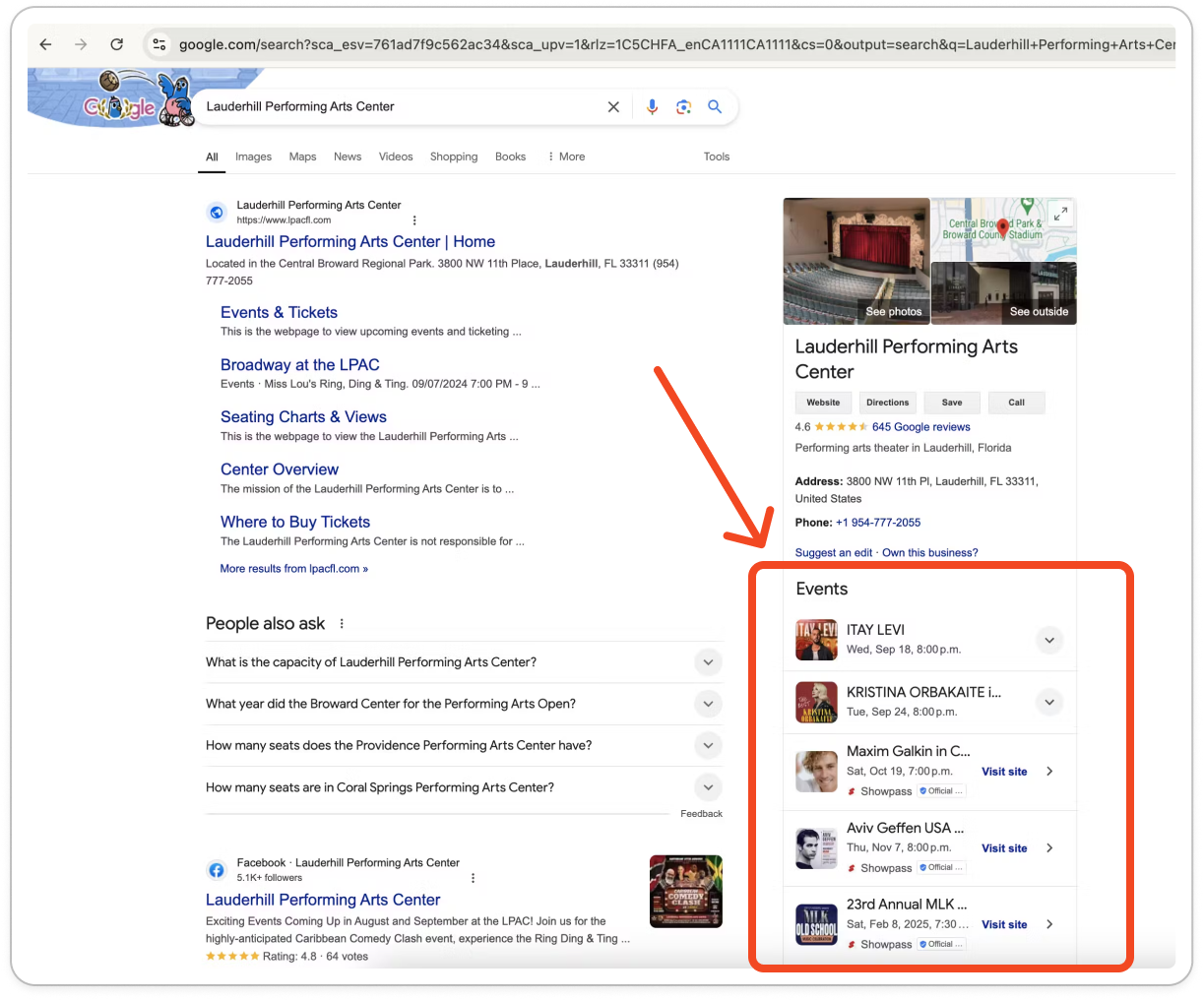Open the three-dot menu beside Facebook result
This screenshot has height=1000, width=1204.
(x=474, y=878)
